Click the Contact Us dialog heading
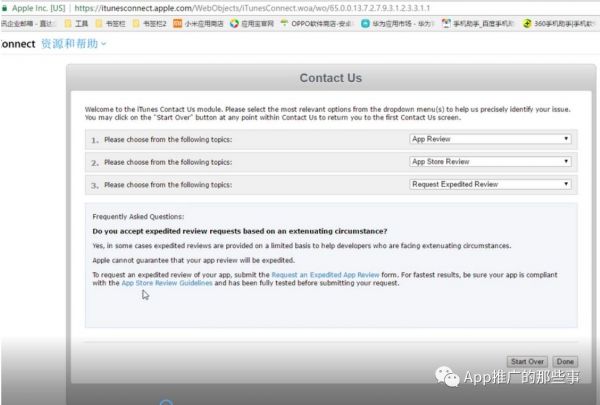This screenshot has width=600, height=405. click(331, 78)
